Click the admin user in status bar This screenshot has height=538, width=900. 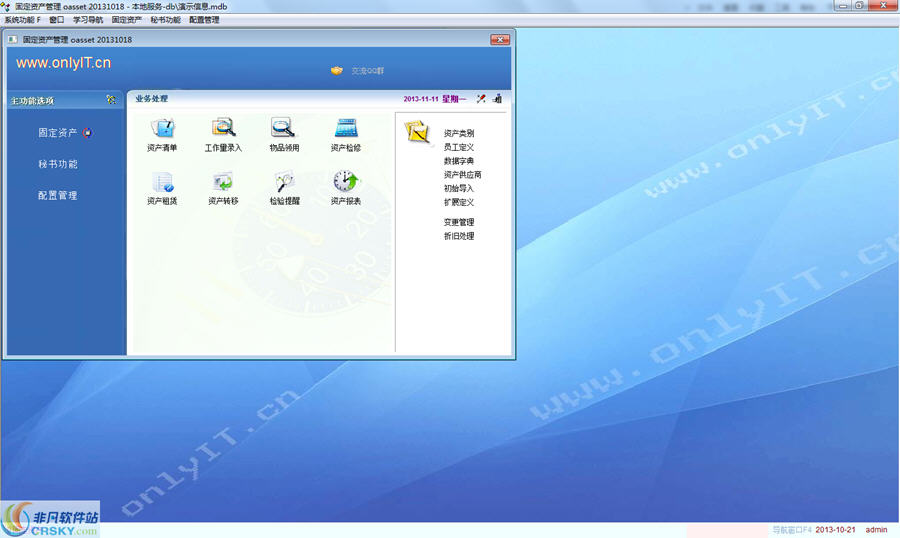[876, 529]
